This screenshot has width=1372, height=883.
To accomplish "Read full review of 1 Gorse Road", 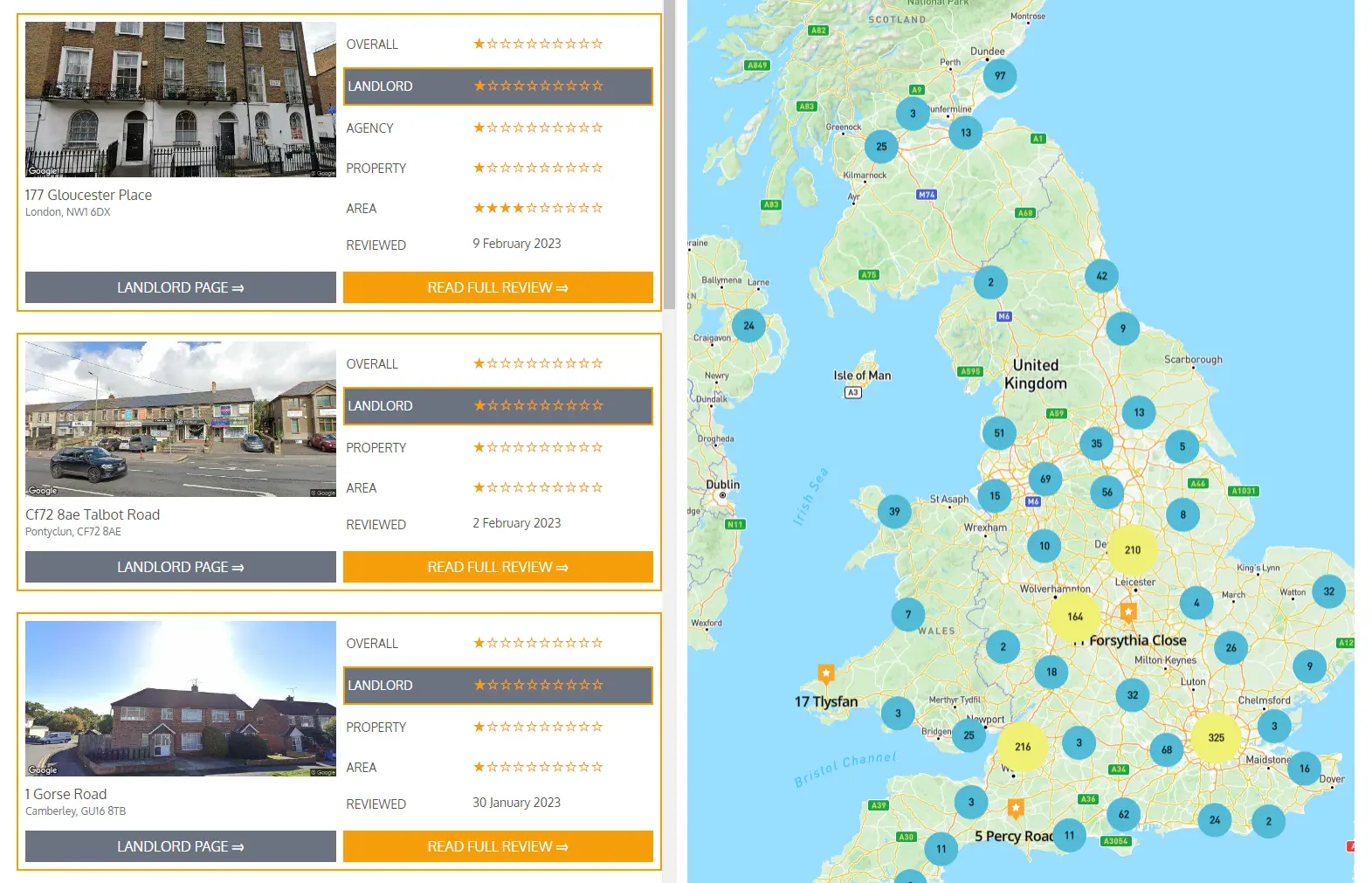I will (498, 846).
